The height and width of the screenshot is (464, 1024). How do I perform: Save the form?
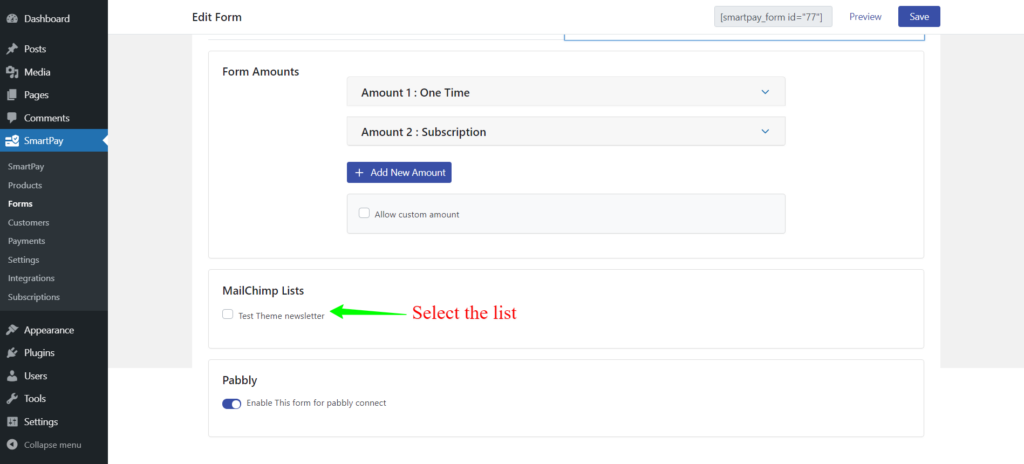pyautogui.click(x=919, y=16)
